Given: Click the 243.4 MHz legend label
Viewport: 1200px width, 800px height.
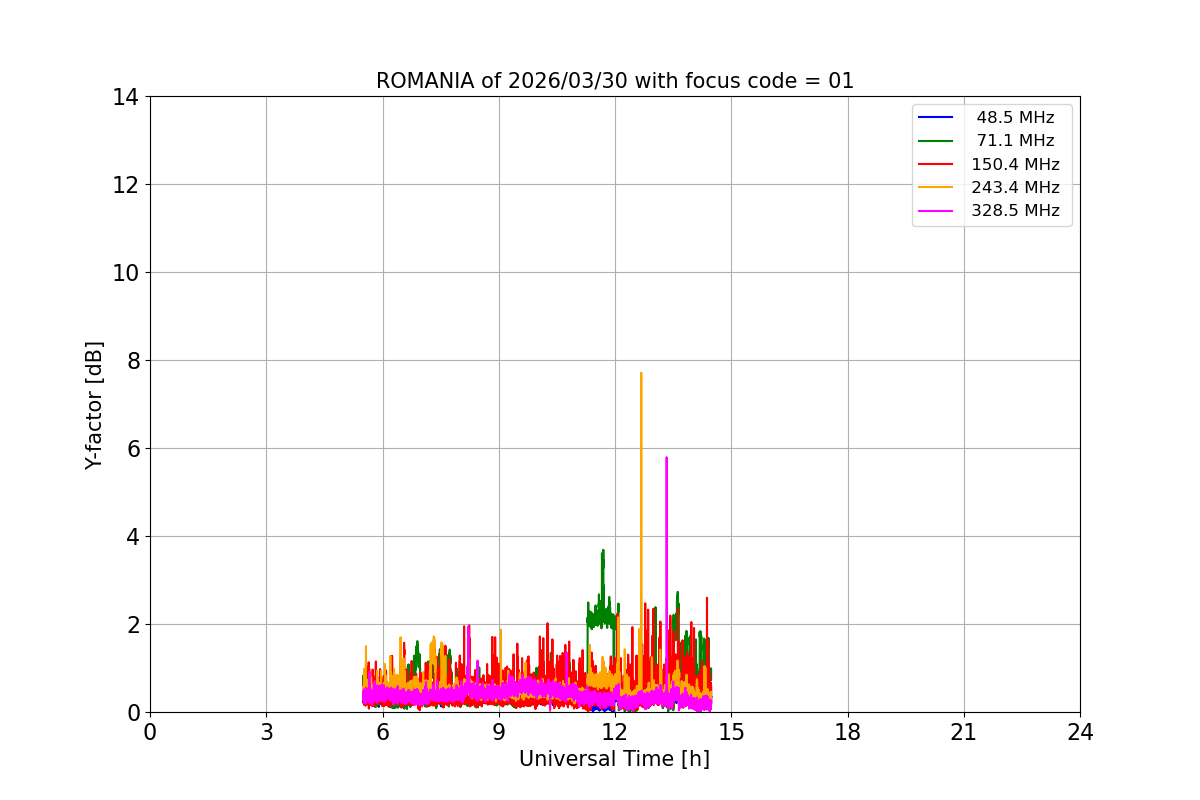Looking at the screenshot, I should point(1015,187).
